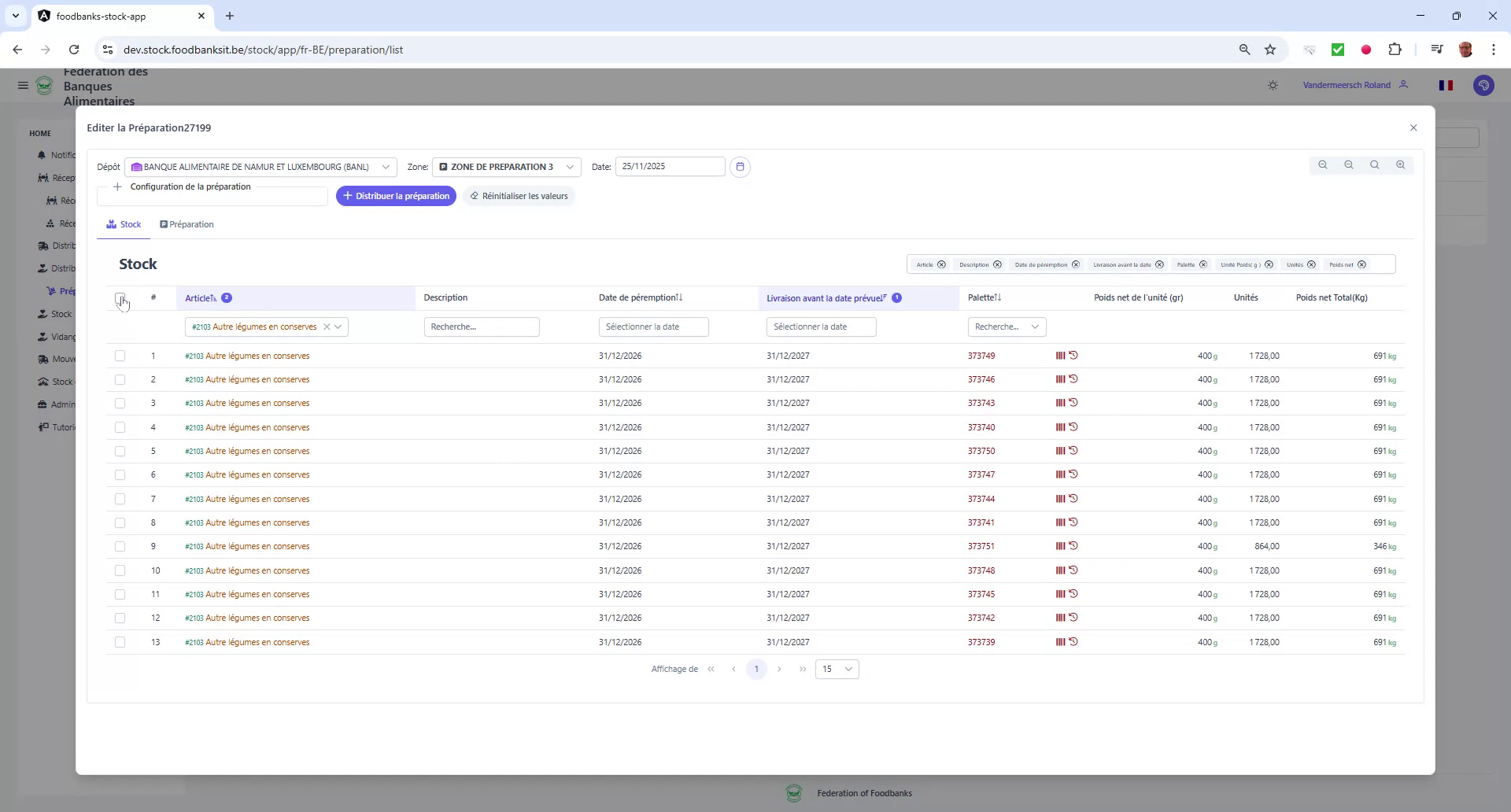Check the select-all checkbox in the table header

point(120,299)
